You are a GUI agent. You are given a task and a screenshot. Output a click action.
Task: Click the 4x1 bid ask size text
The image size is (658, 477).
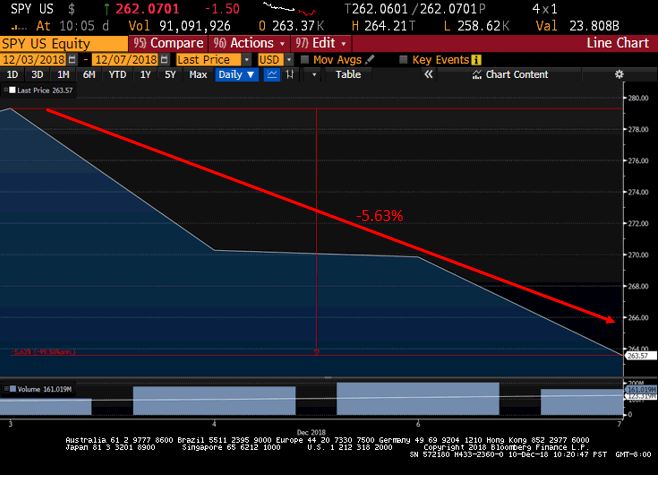(544, 9)
